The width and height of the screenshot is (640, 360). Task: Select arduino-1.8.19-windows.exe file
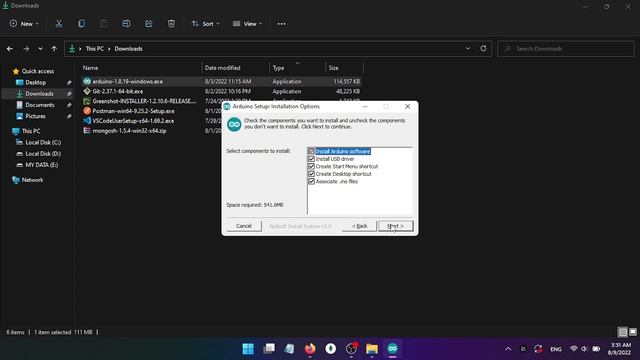[127, 82]
